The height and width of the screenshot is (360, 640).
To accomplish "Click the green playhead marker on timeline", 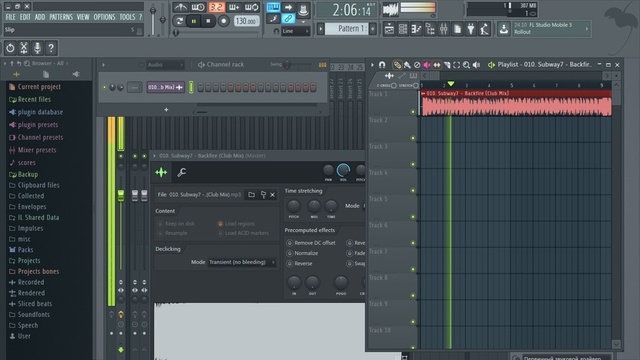I will click(x=451, y=84).
